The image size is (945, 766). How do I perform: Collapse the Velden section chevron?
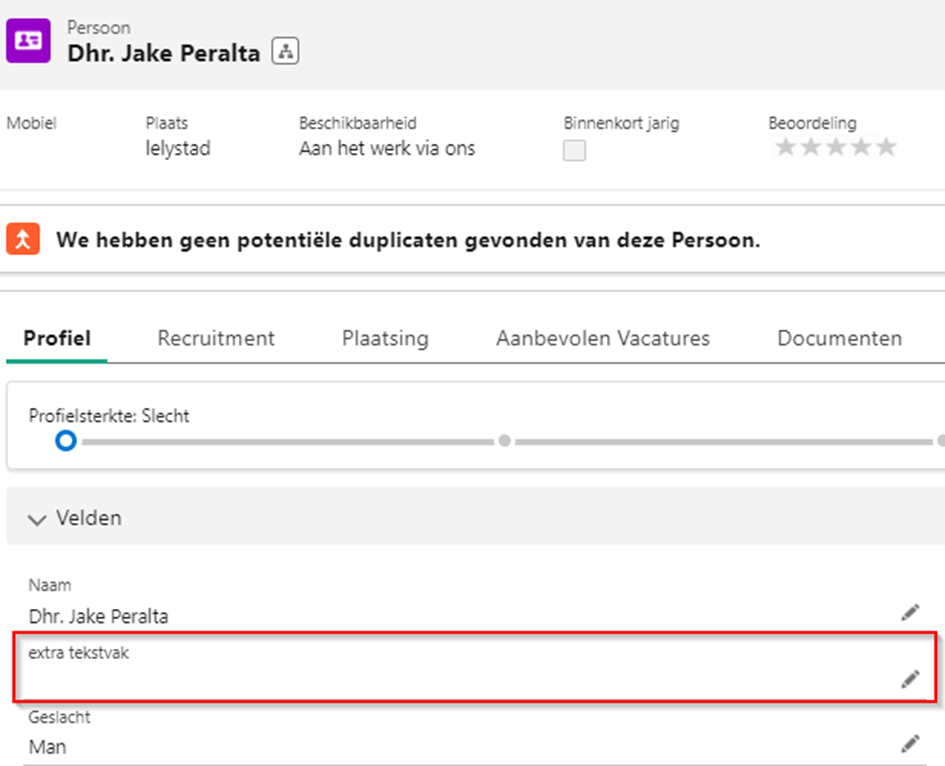pyautogui.click(x=37, y=520)
